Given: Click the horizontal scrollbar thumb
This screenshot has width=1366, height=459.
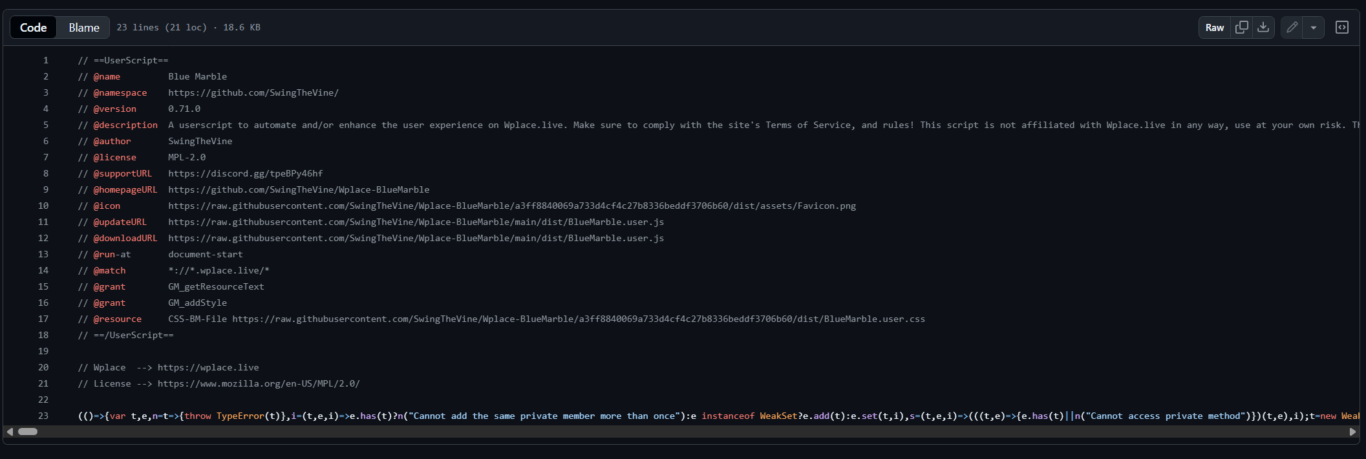Looking at the screenshot, I should [27, 431].
